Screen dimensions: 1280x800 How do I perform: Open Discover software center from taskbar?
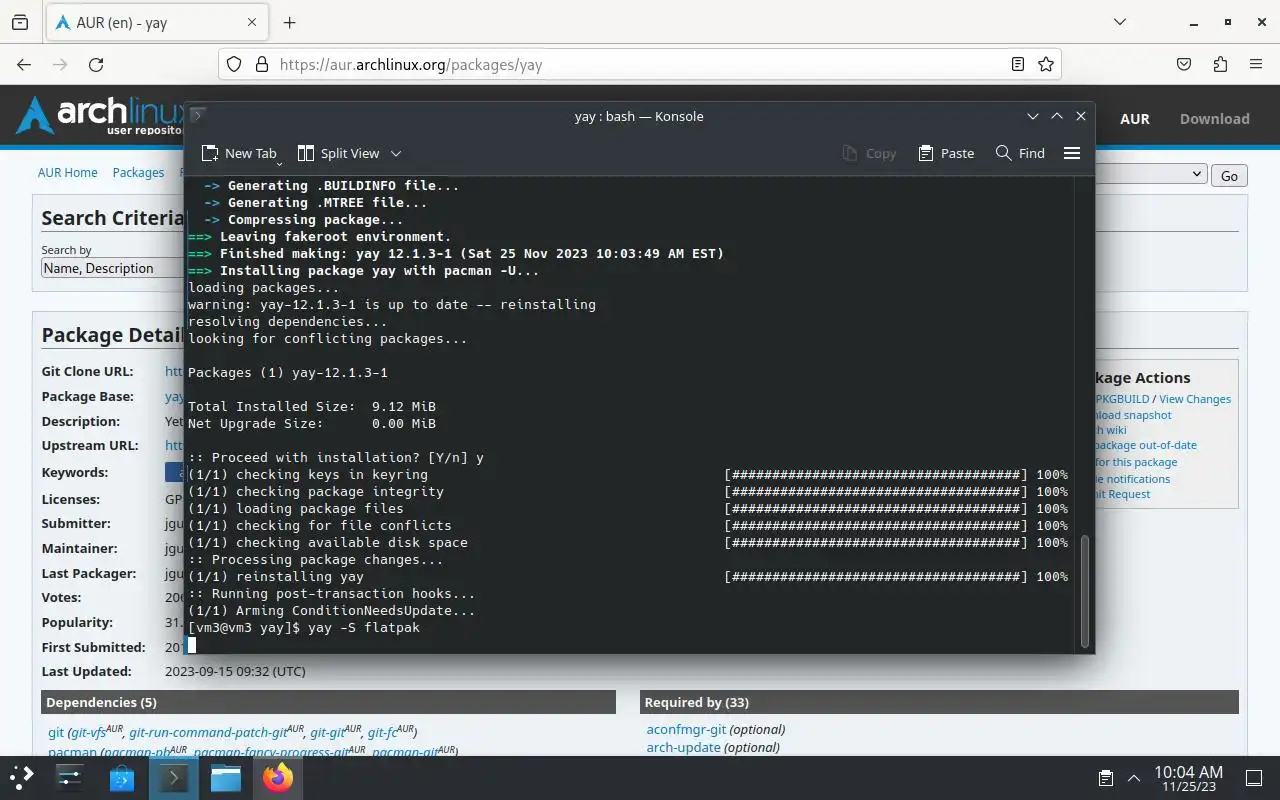(x=122, y=777)
